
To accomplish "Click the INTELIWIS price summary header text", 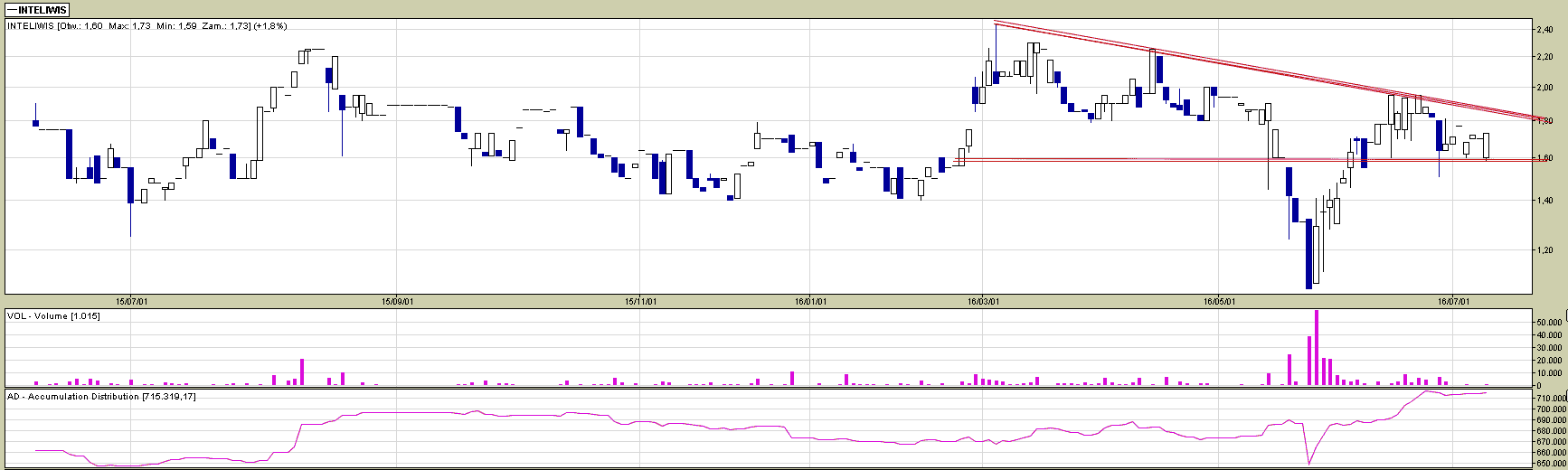I will 146,26.
